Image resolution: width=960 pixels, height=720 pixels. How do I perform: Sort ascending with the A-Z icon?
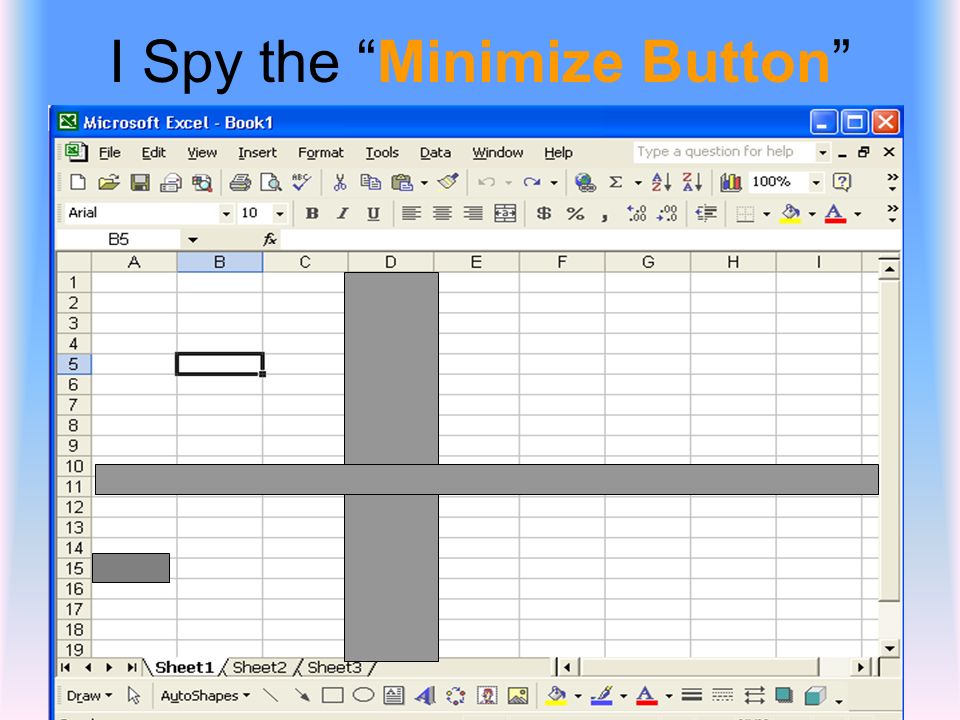661,182
